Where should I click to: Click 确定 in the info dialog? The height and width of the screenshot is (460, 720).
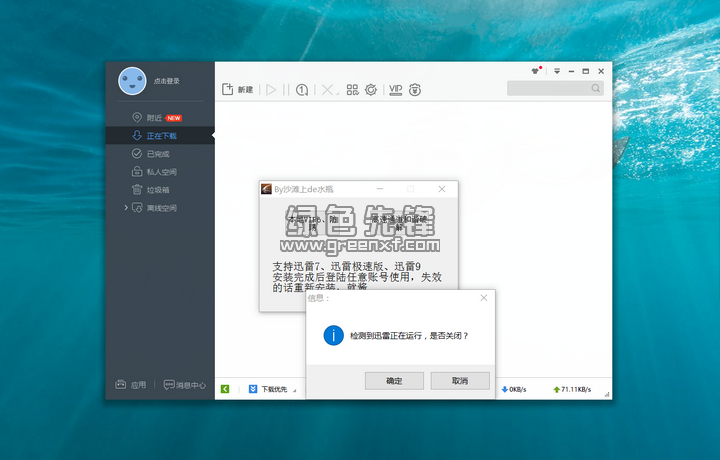point(394,381)
